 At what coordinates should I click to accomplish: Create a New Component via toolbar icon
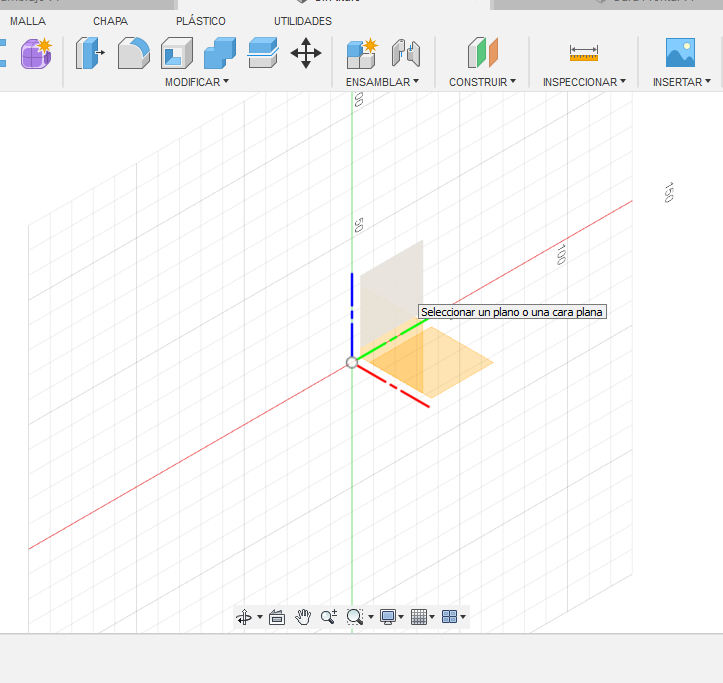click(362, 53)
